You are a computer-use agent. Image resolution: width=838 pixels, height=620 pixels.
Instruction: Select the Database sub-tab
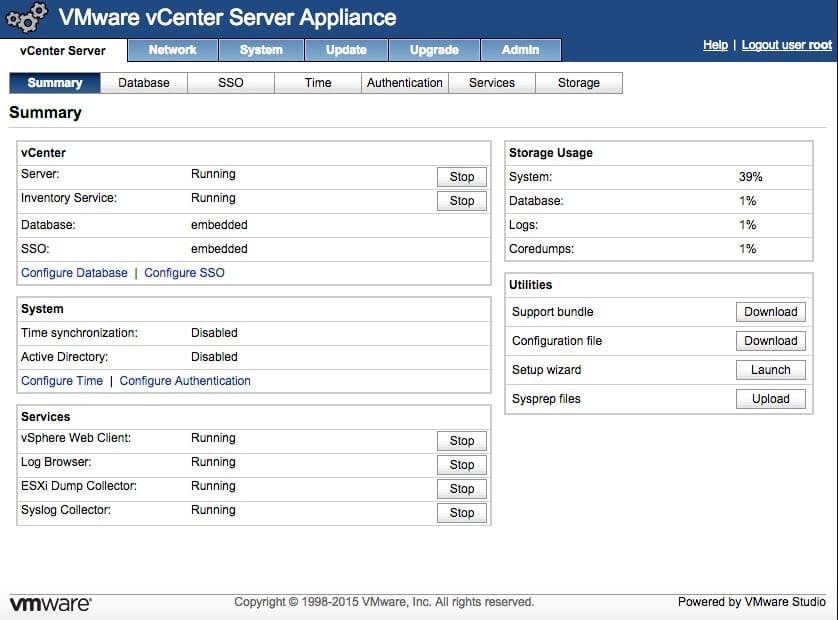point(144,83)
